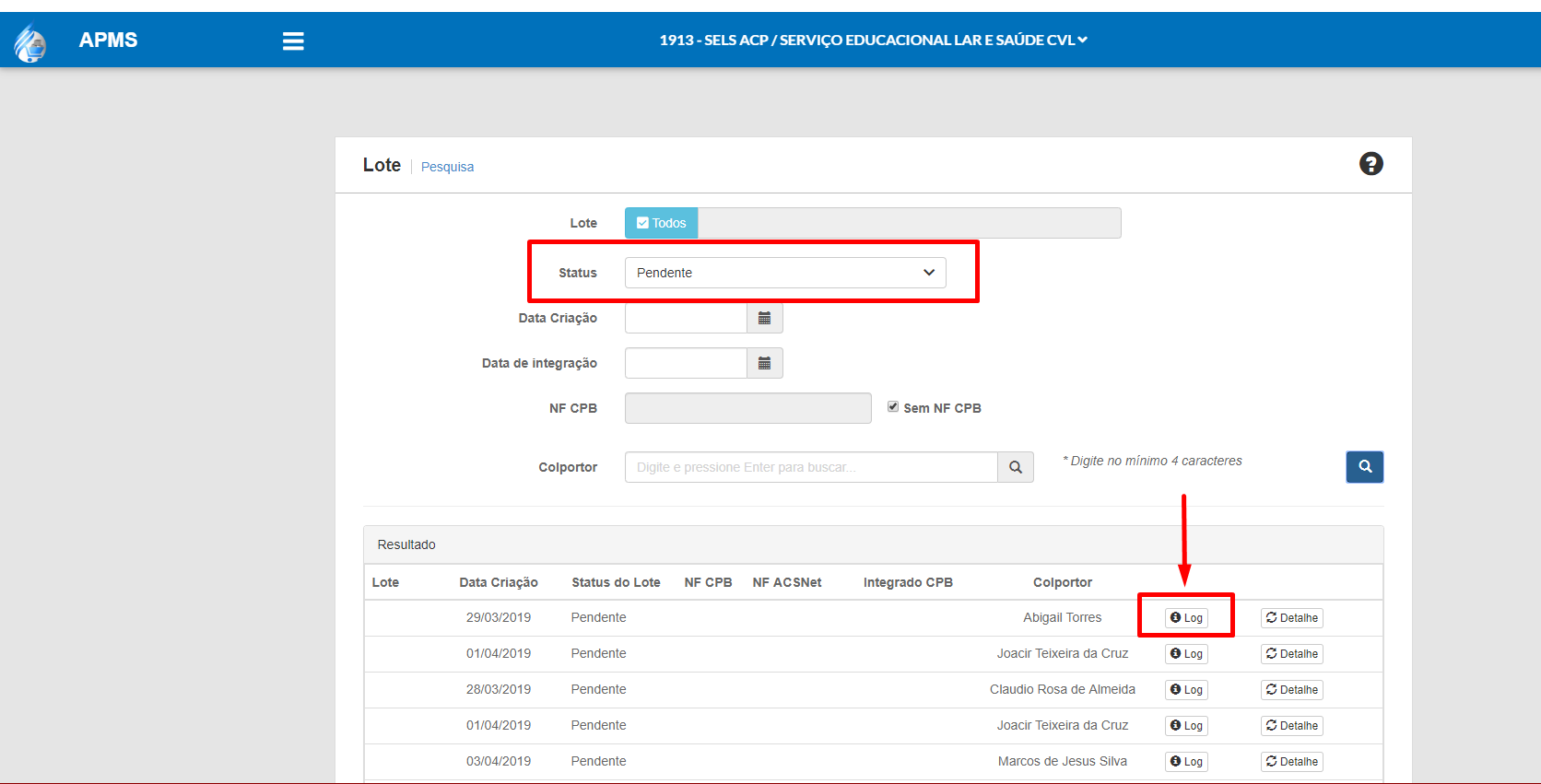Click the Pesquisa breadcrumb link
This screenshot has height=784, width=1541.
(447, 167)
